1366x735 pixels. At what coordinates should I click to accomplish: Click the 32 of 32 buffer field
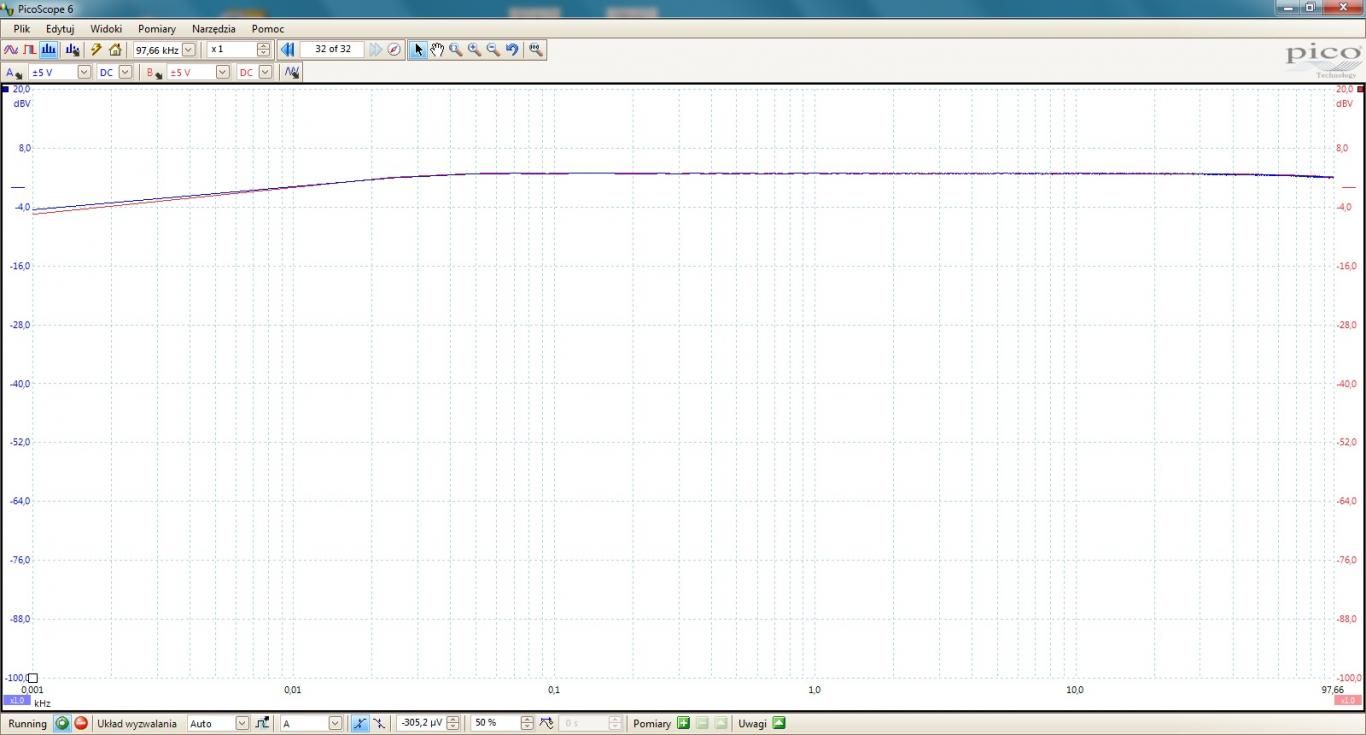click(x=333, y=49)
